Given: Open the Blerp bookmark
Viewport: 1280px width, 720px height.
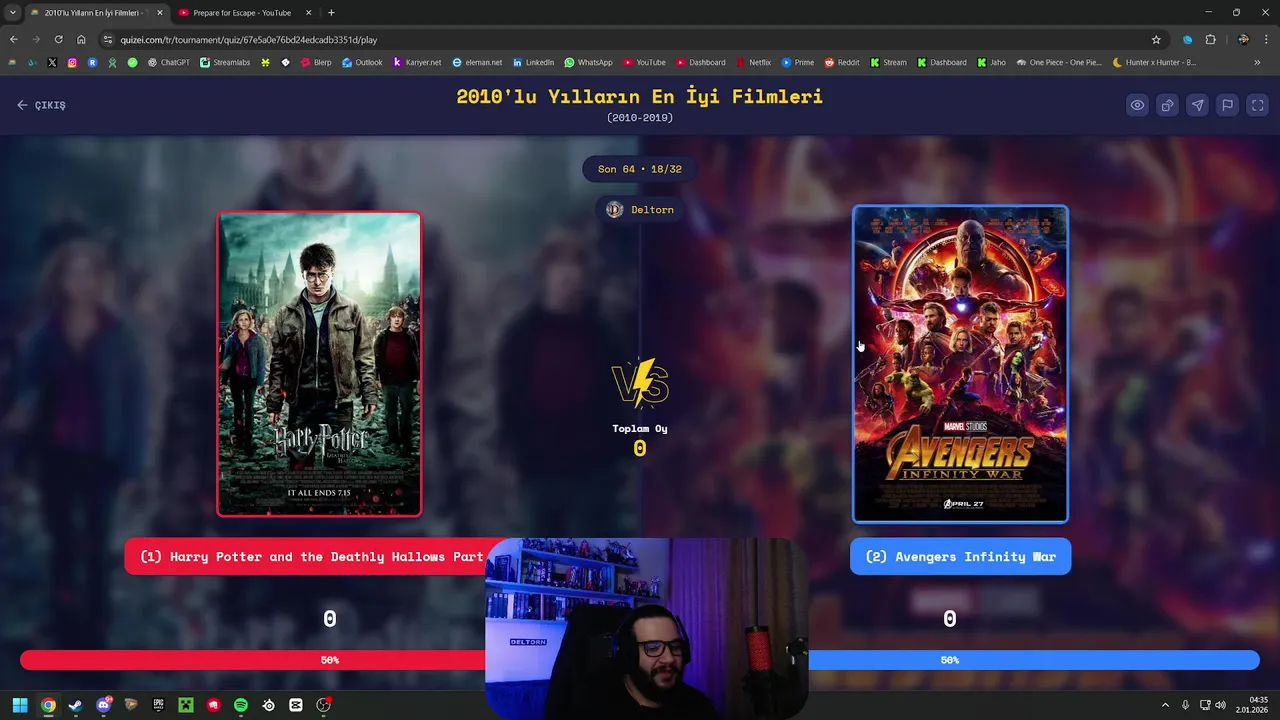Looking at the screenshot, I should (x=316, y=62).
